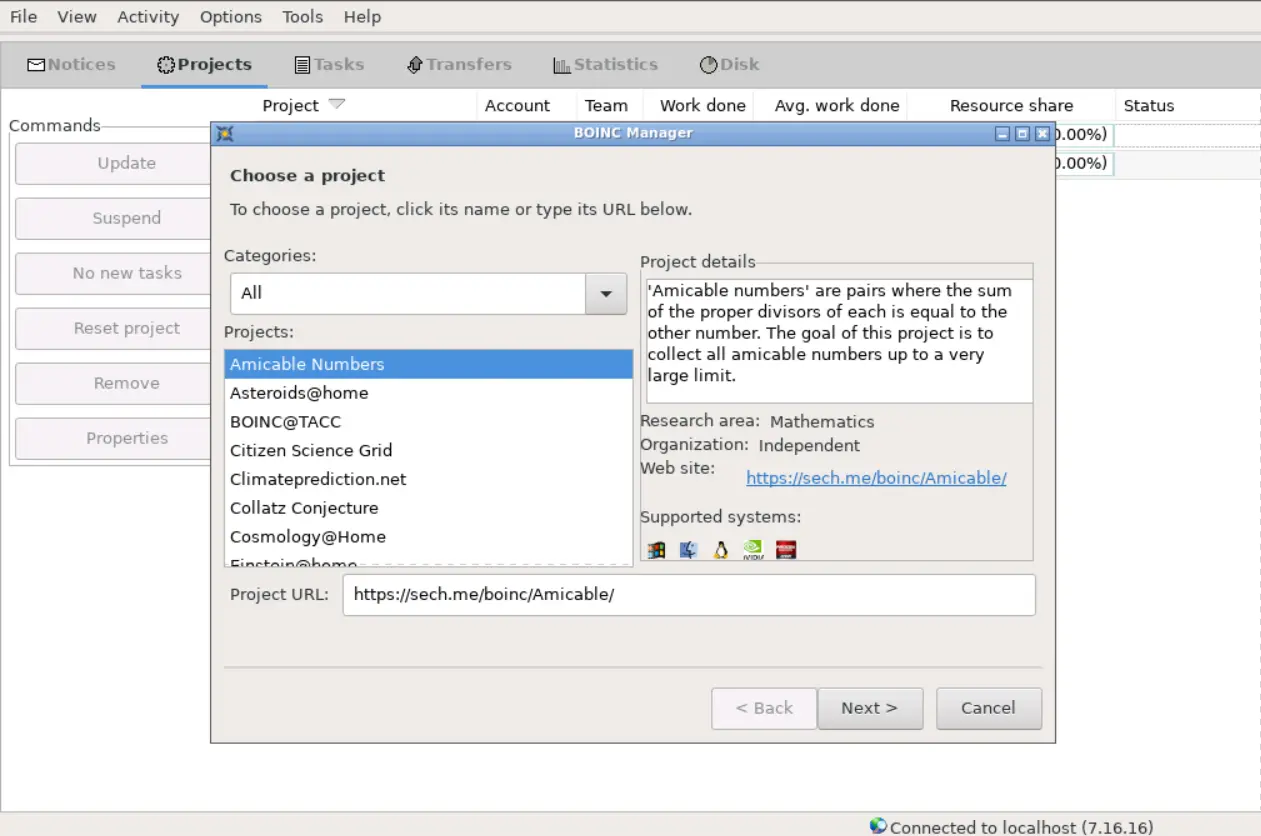Click the NVIDIA GPU icon

(x=753, y=549)
